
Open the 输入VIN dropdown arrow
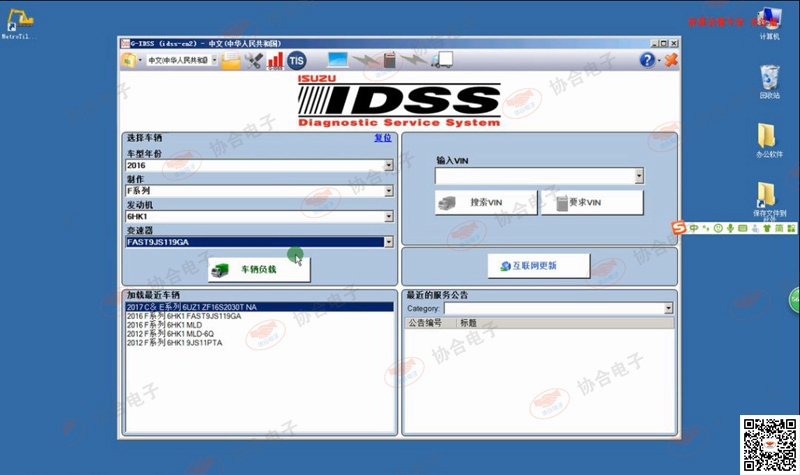639,176
